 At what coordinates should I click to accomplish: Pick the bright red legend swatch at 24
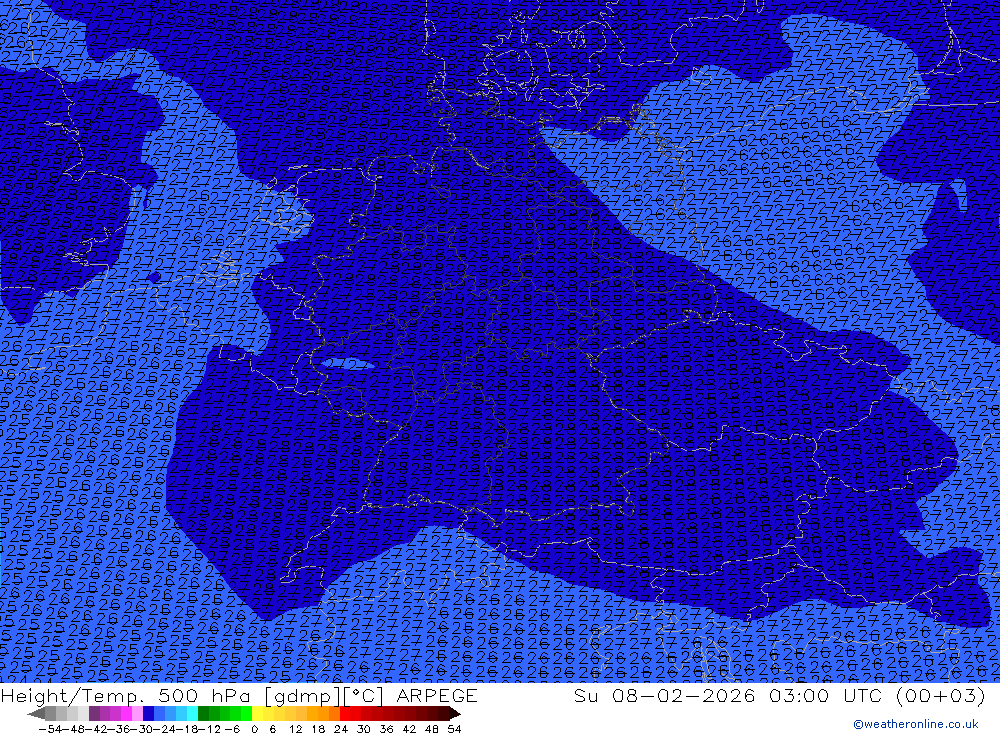345,714
